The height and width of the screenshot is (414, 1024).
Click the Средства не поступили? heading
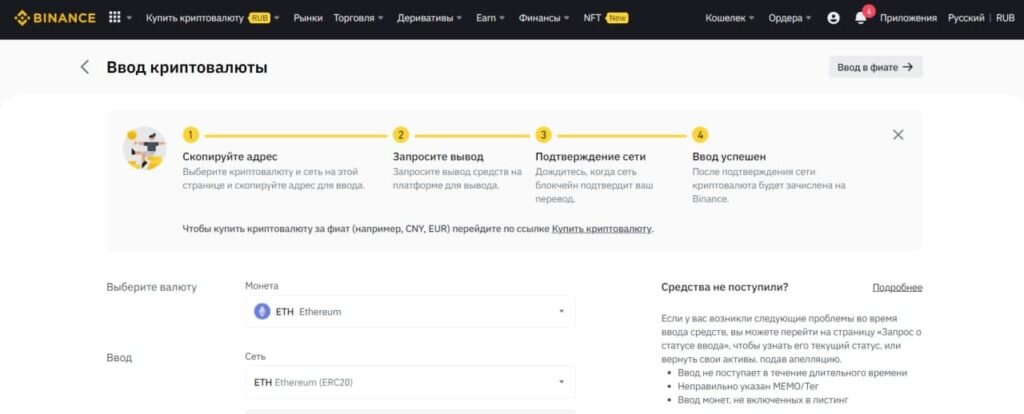(724, 287)
